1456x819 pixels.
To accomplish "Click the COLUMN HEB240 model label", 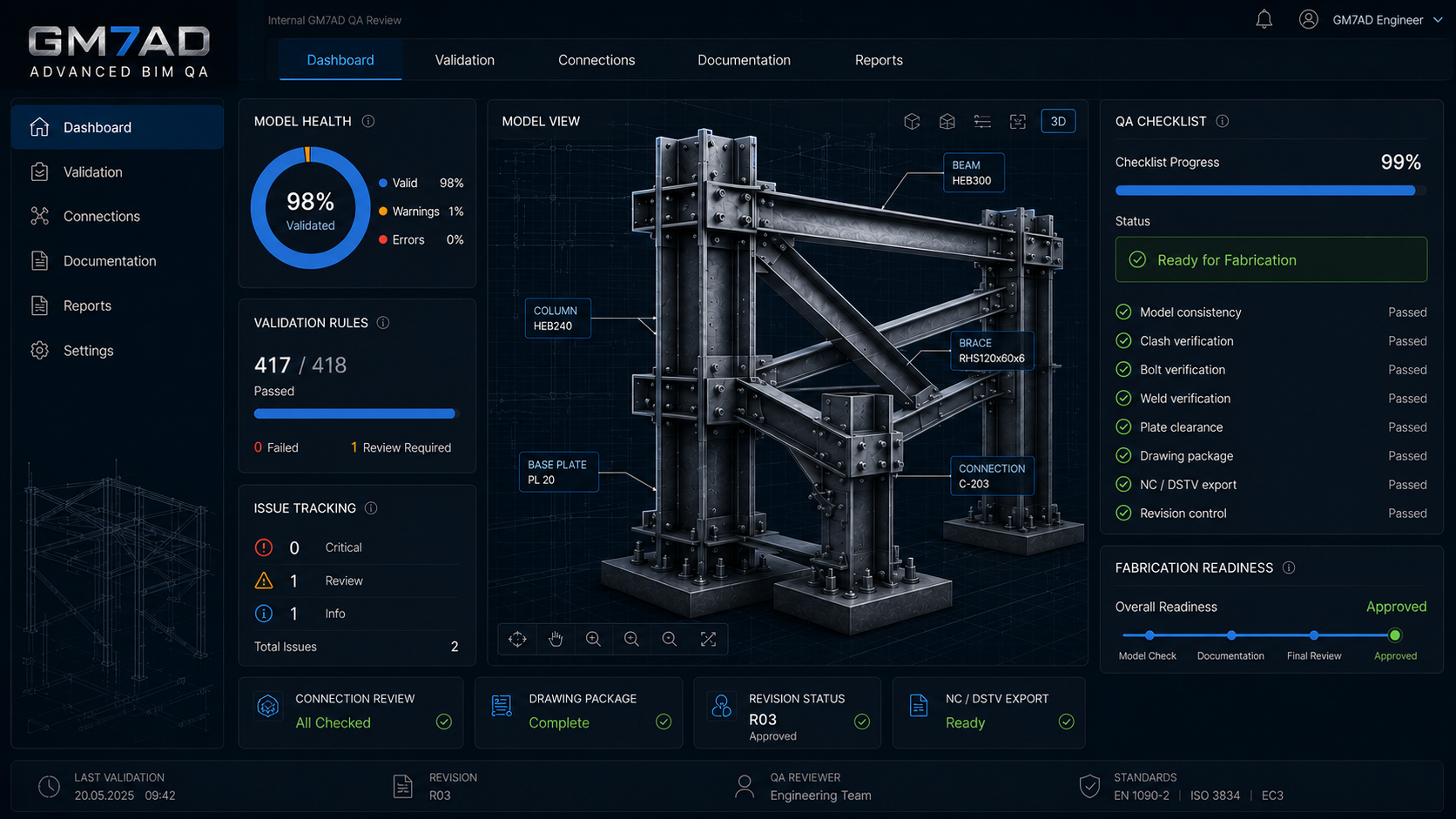I will point(557,318).
